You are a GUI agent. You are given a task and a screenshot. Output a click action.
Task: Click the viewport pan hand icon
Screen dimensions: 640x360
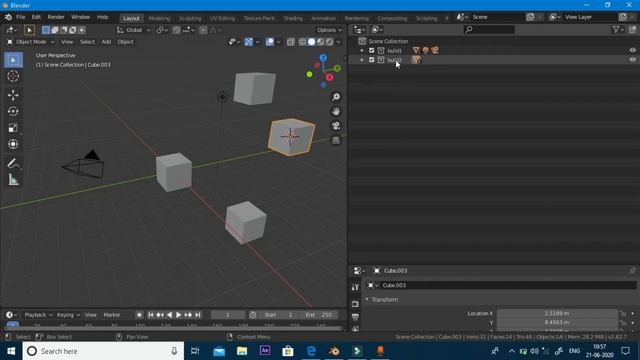[x=336, y=111]
